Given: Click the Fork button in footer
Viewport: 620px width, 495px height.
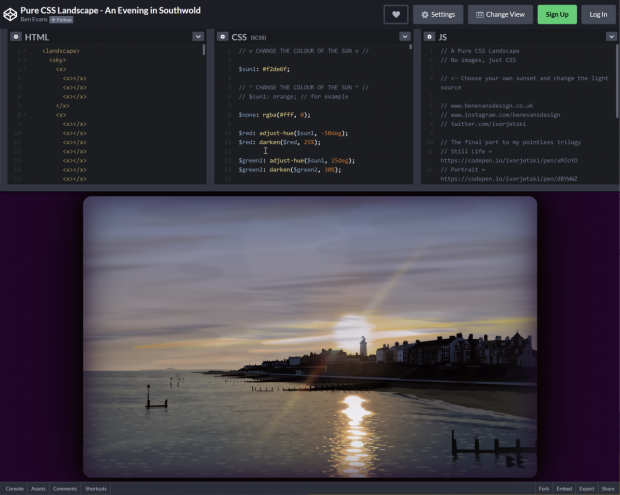Looking at the screenshot, I should tap(544, 488).
